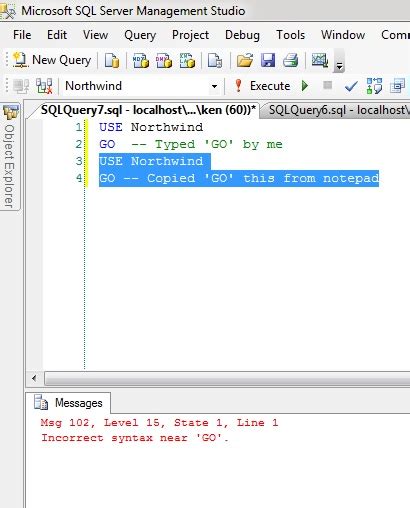Open Analysis Services DMX Query icon
The height and width of the screenshot is (508, 410).
point(164,61)
